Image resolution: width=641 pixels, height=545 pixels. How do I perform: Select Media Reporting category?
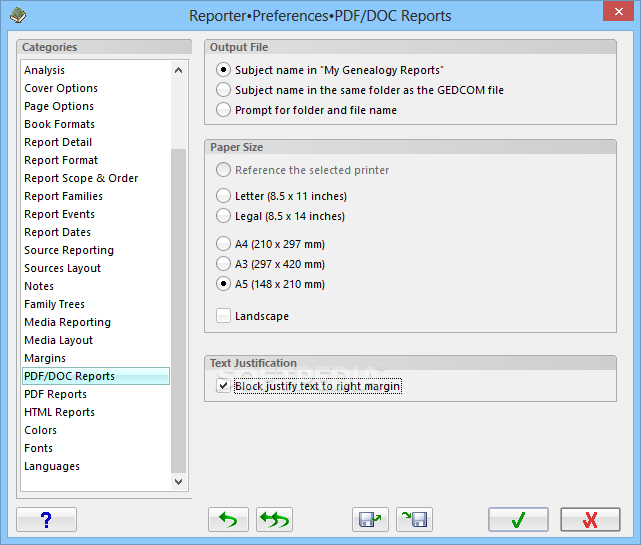96,322
